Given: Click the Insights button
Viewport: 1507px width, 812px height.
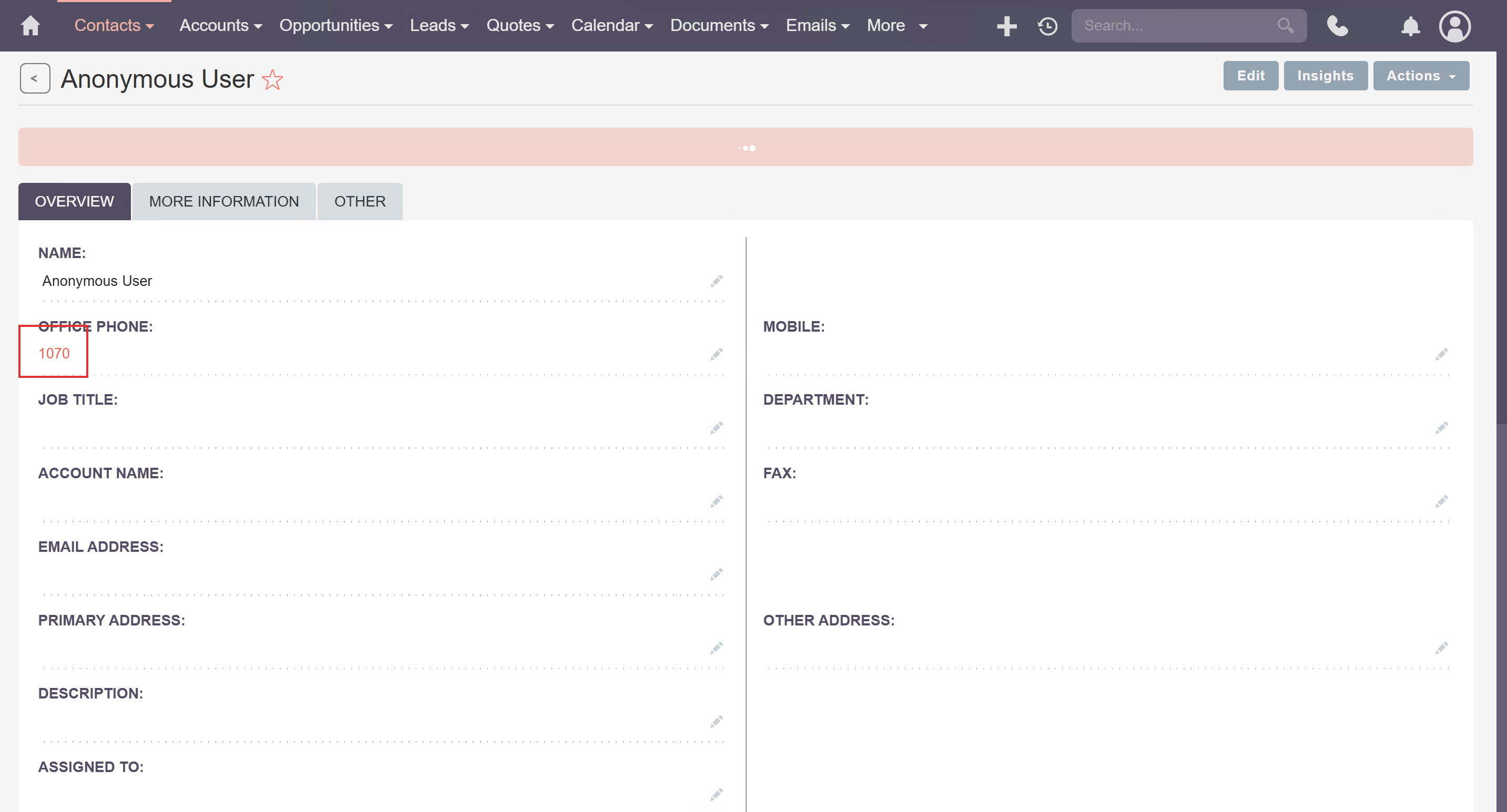Looking at the screenshot, I should click(1325, 76).
